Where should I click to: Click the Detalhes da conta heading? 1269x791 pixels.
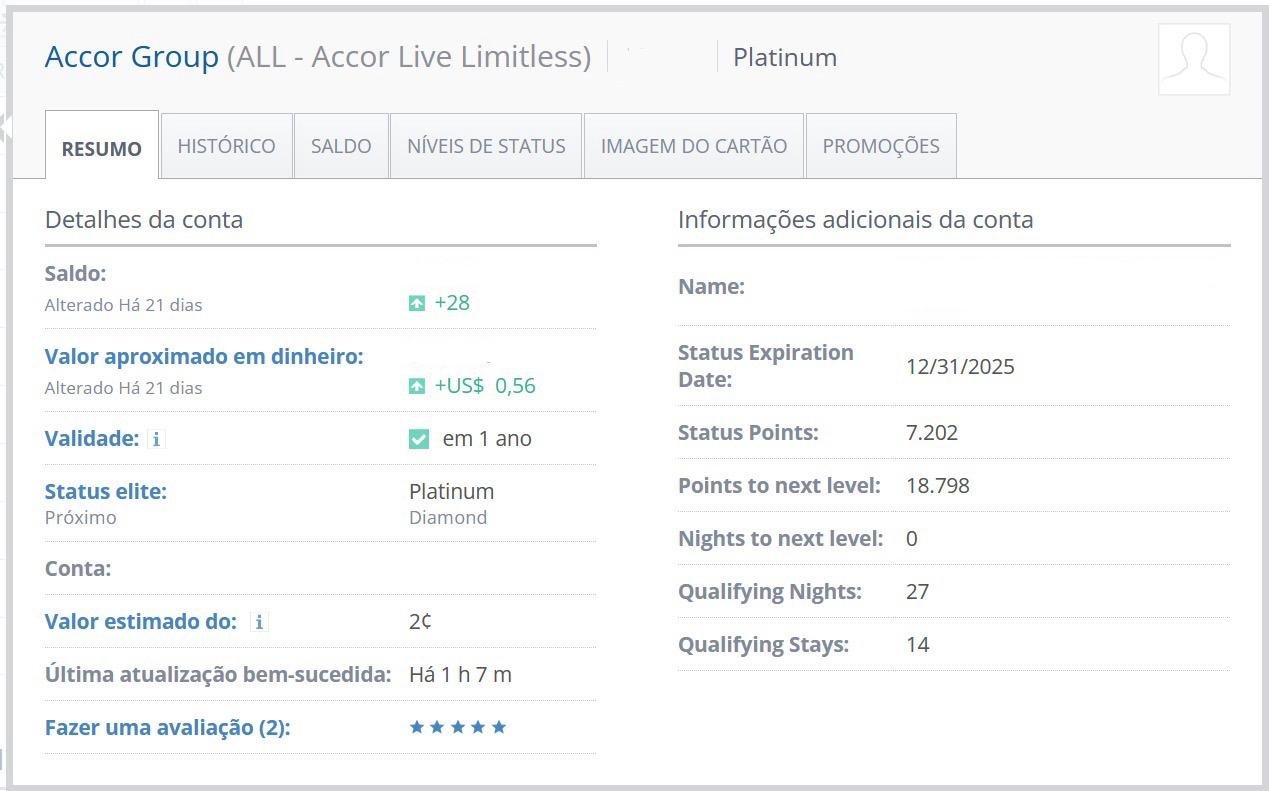pyautogui.click(x=144, y=219)
